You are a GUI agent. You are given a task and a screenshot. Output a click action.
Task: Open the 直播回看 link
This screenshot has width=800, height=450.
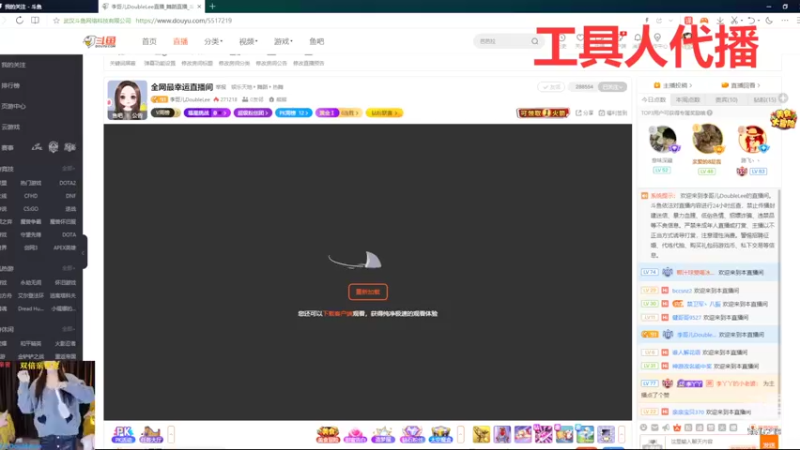pos(741,85)
